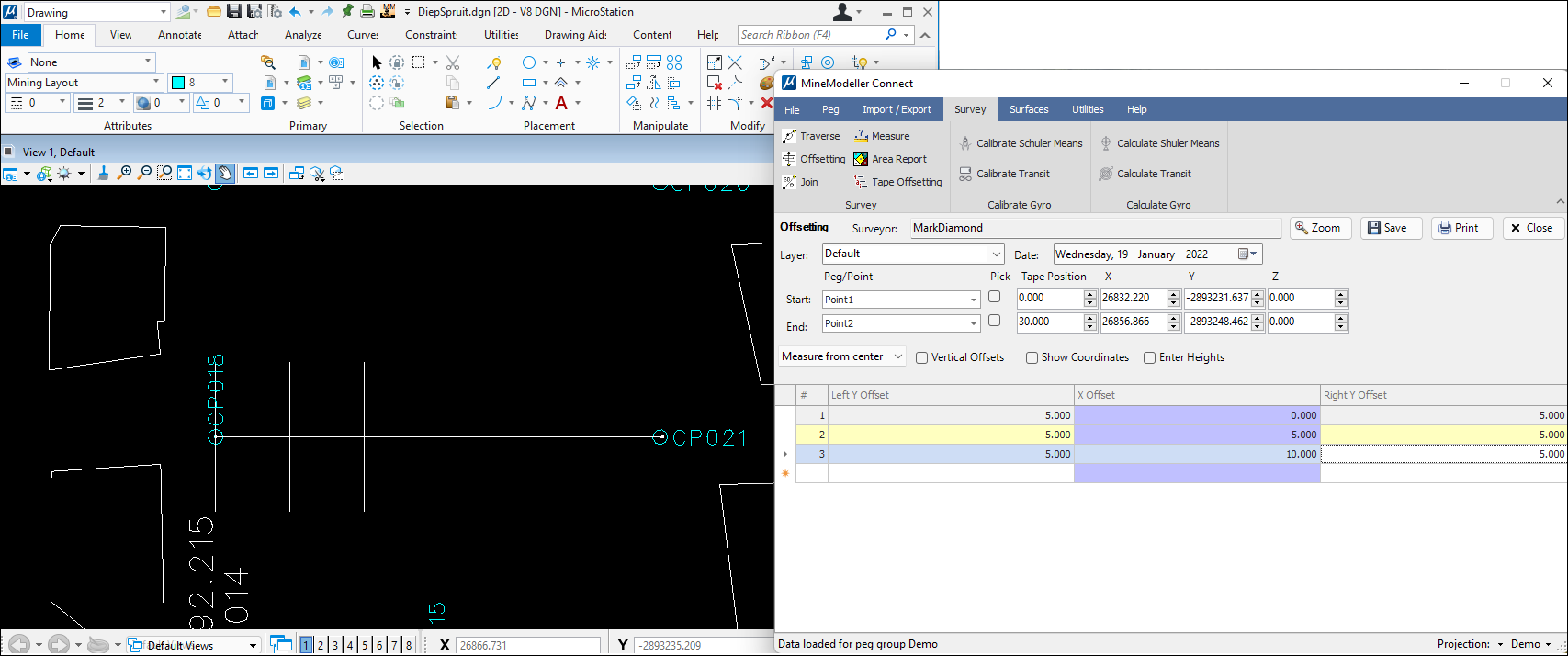Expand the Start Peg/Point dropdown
Screen dimensions: 1568x656
(974, 300)
